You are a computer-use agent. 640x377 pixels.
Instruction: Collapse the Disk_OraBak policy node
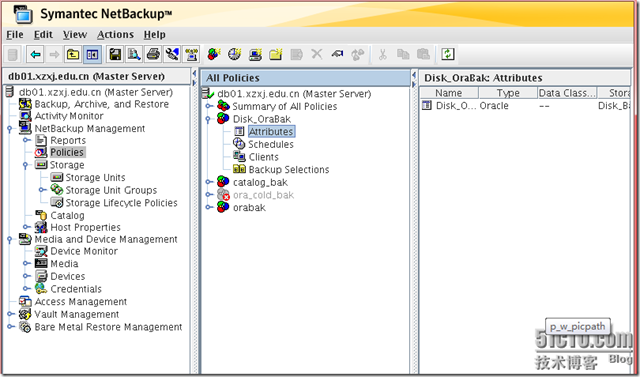(208, 119)
